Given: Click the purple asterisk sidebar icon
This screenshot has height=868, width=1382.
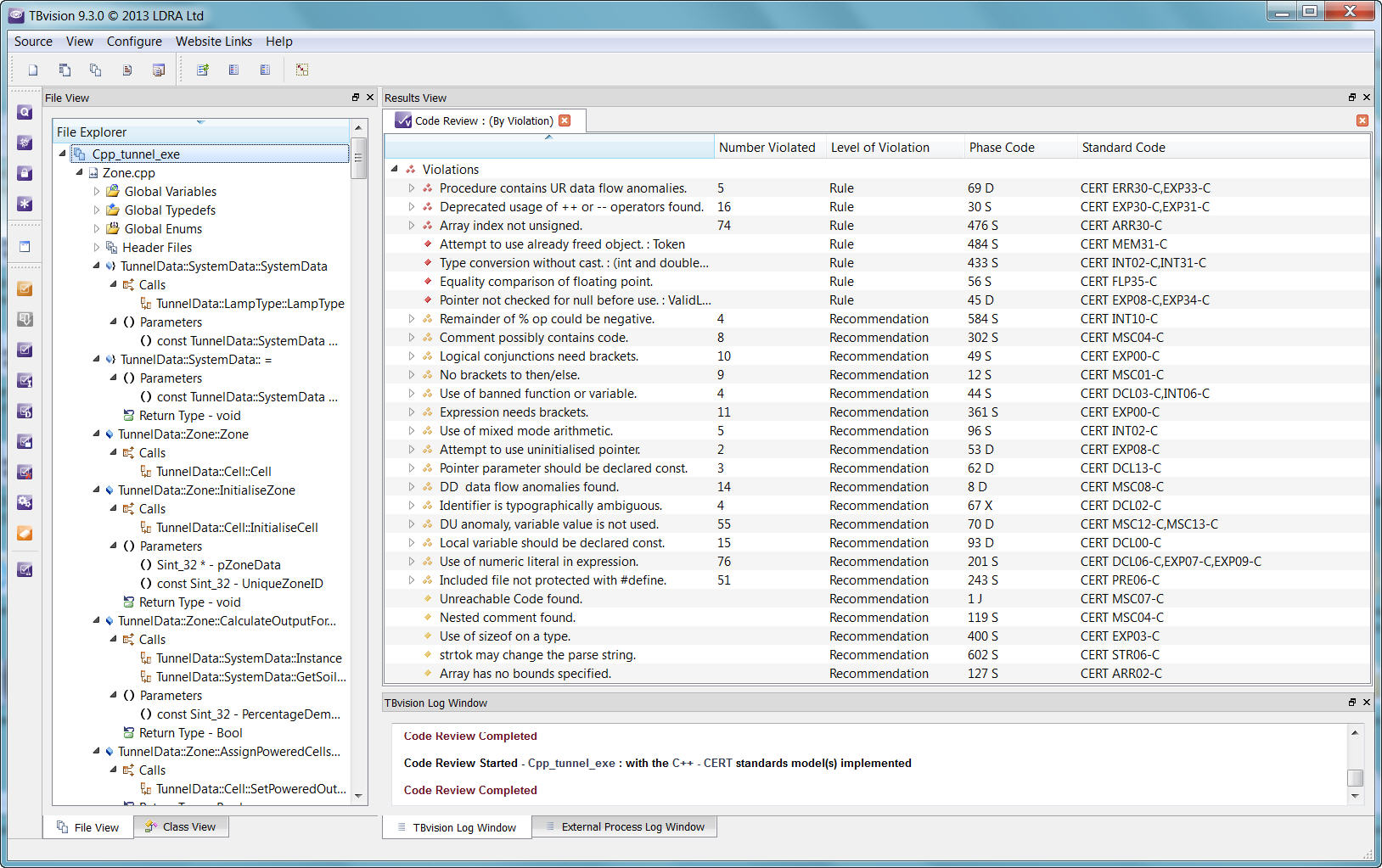Looking at the screenshot, I should pos(25,204).
